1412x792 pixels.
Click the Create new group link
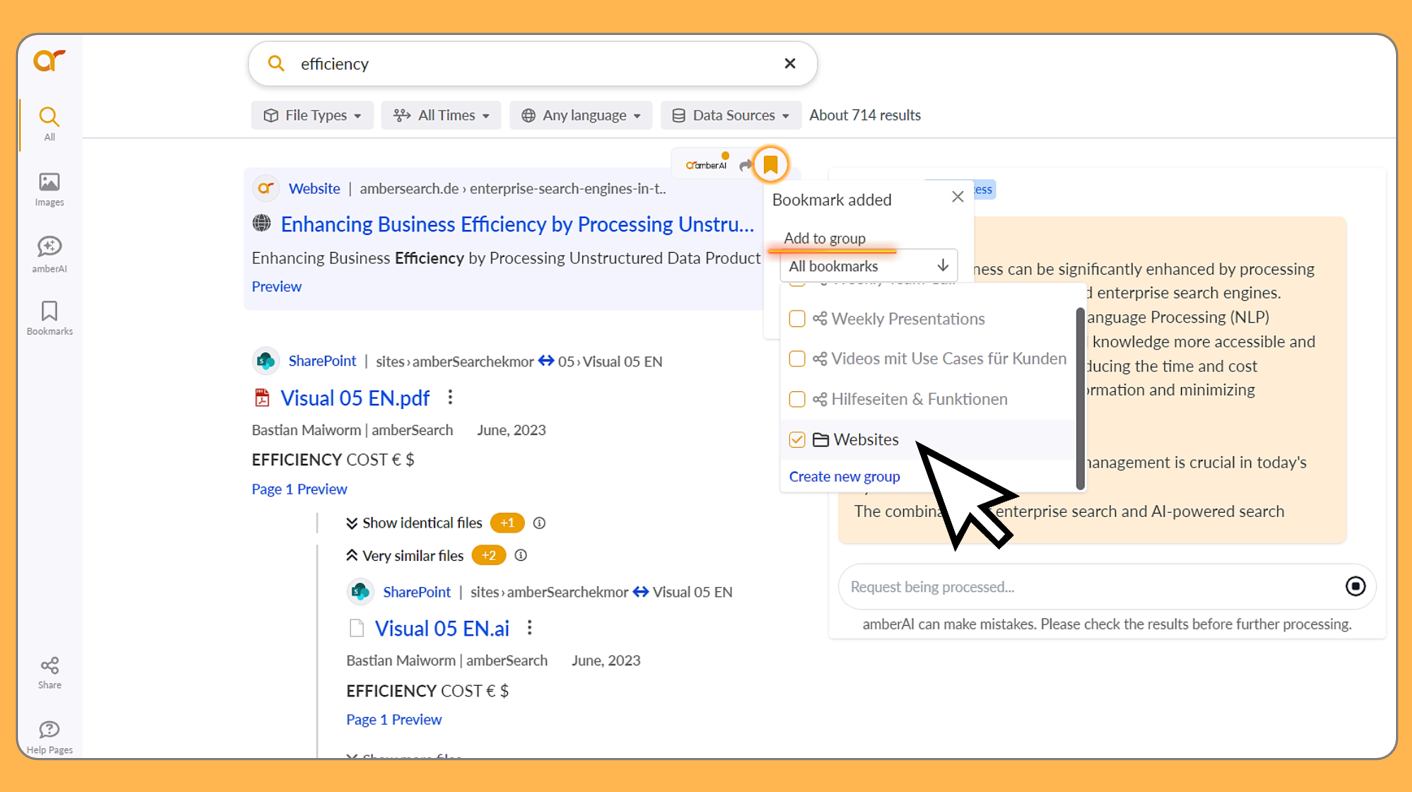844,476
